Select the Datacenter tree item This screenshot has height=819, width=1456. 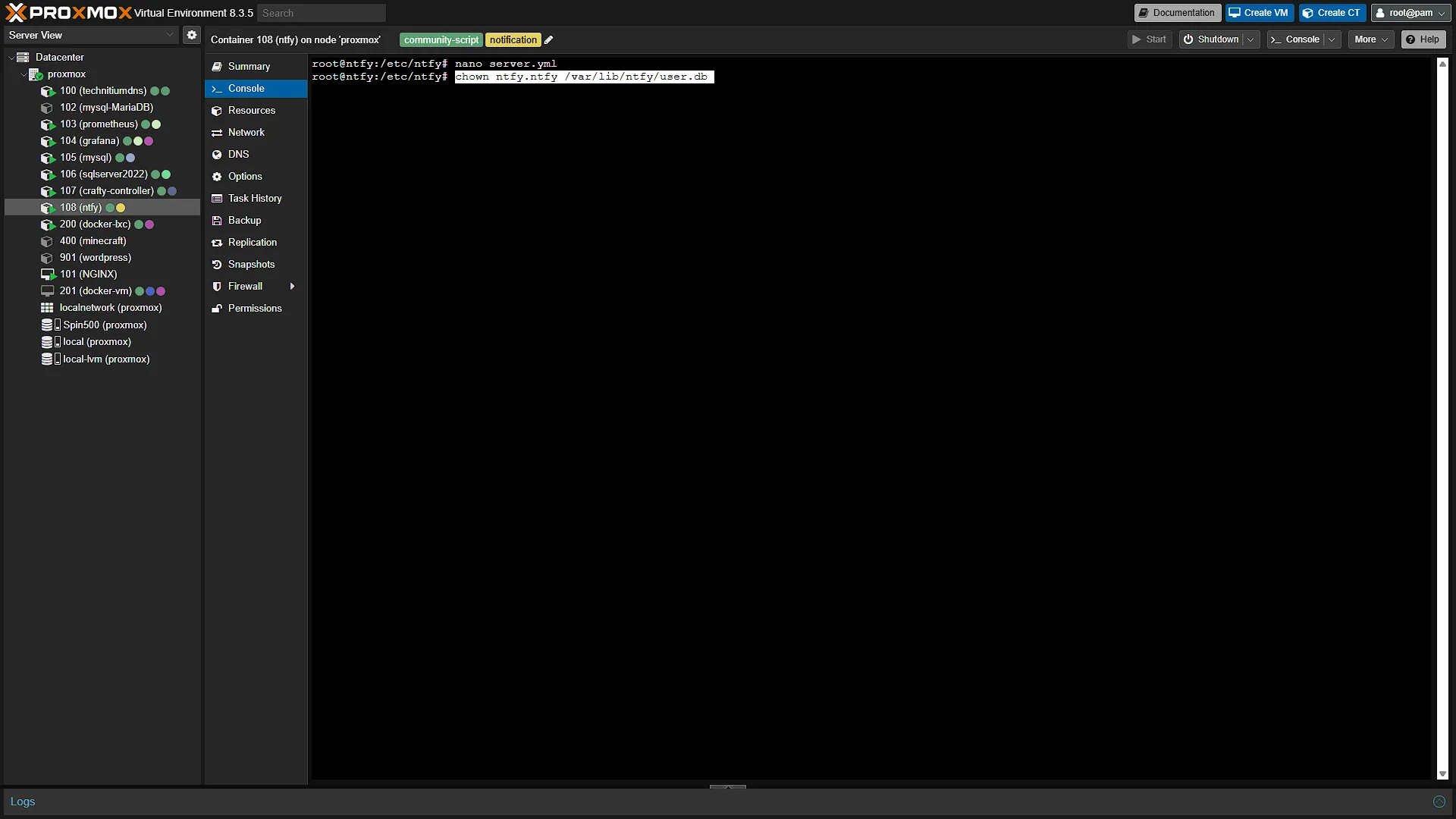coord(59,58)
